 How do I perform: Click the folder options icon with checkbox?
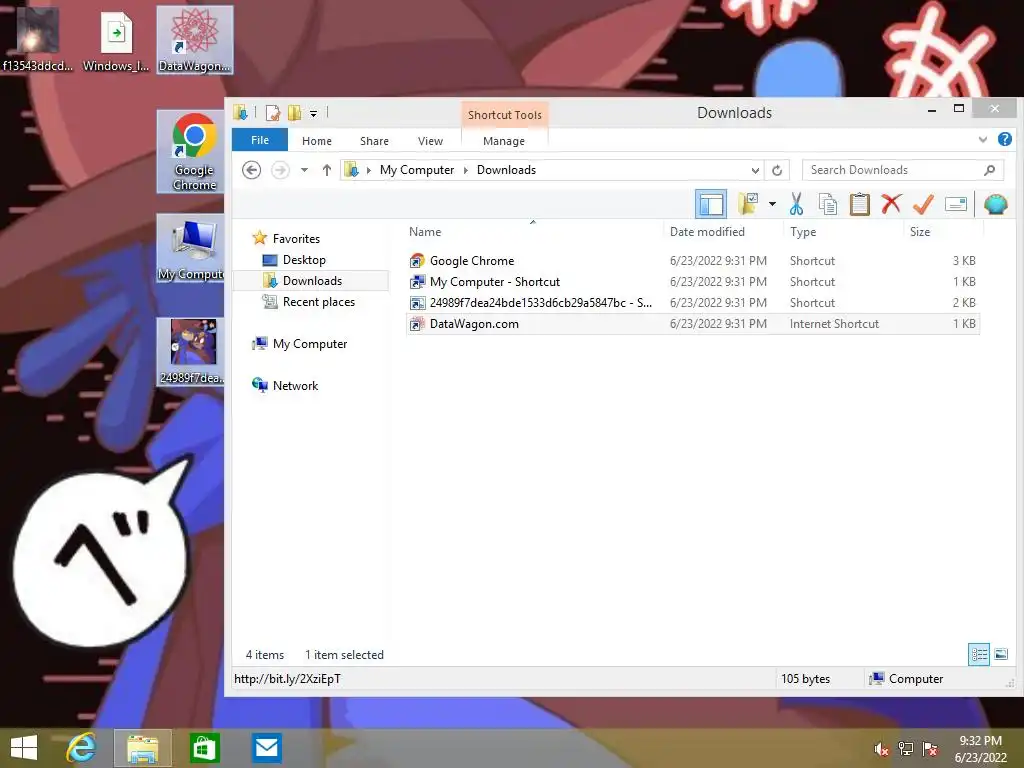click(748, 204)
